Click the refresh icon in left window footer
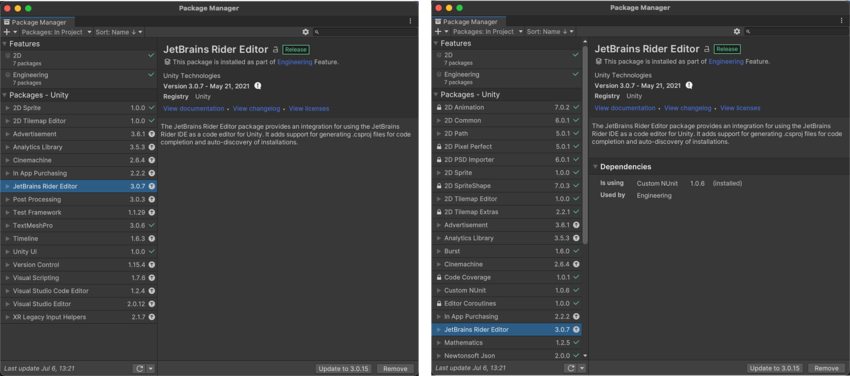This screenshot has height=376, width=850. (139, 368)
